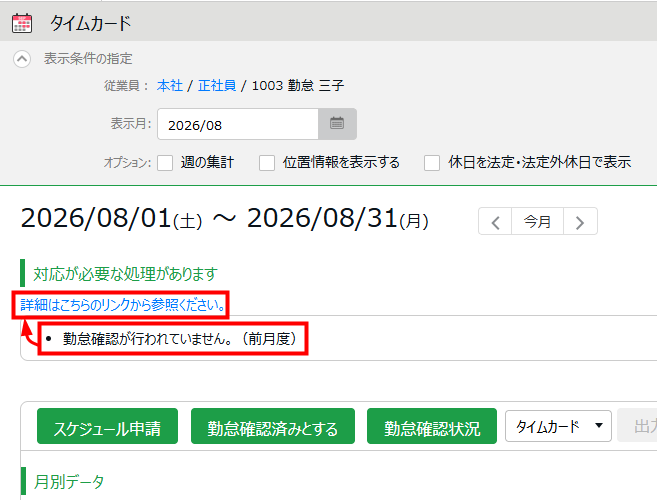Expand the タイムカード output dropdown
Viewport: 657px width, 500px height.
tap(558, 426)
